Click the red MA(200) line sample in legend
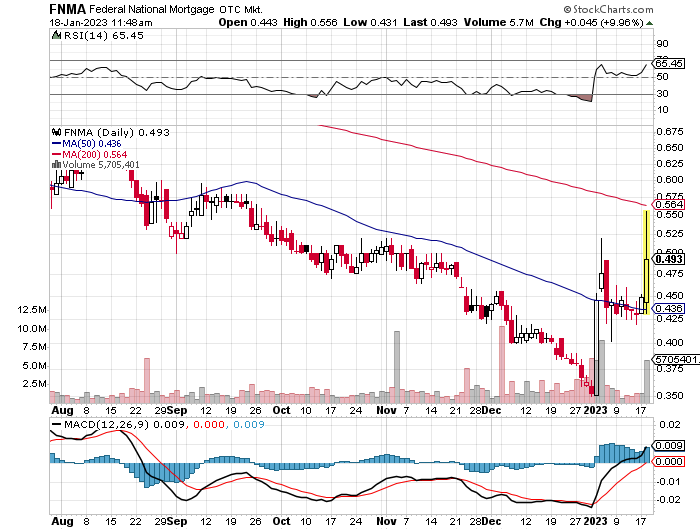Screen dimensions: 700x530 [56, 154]
